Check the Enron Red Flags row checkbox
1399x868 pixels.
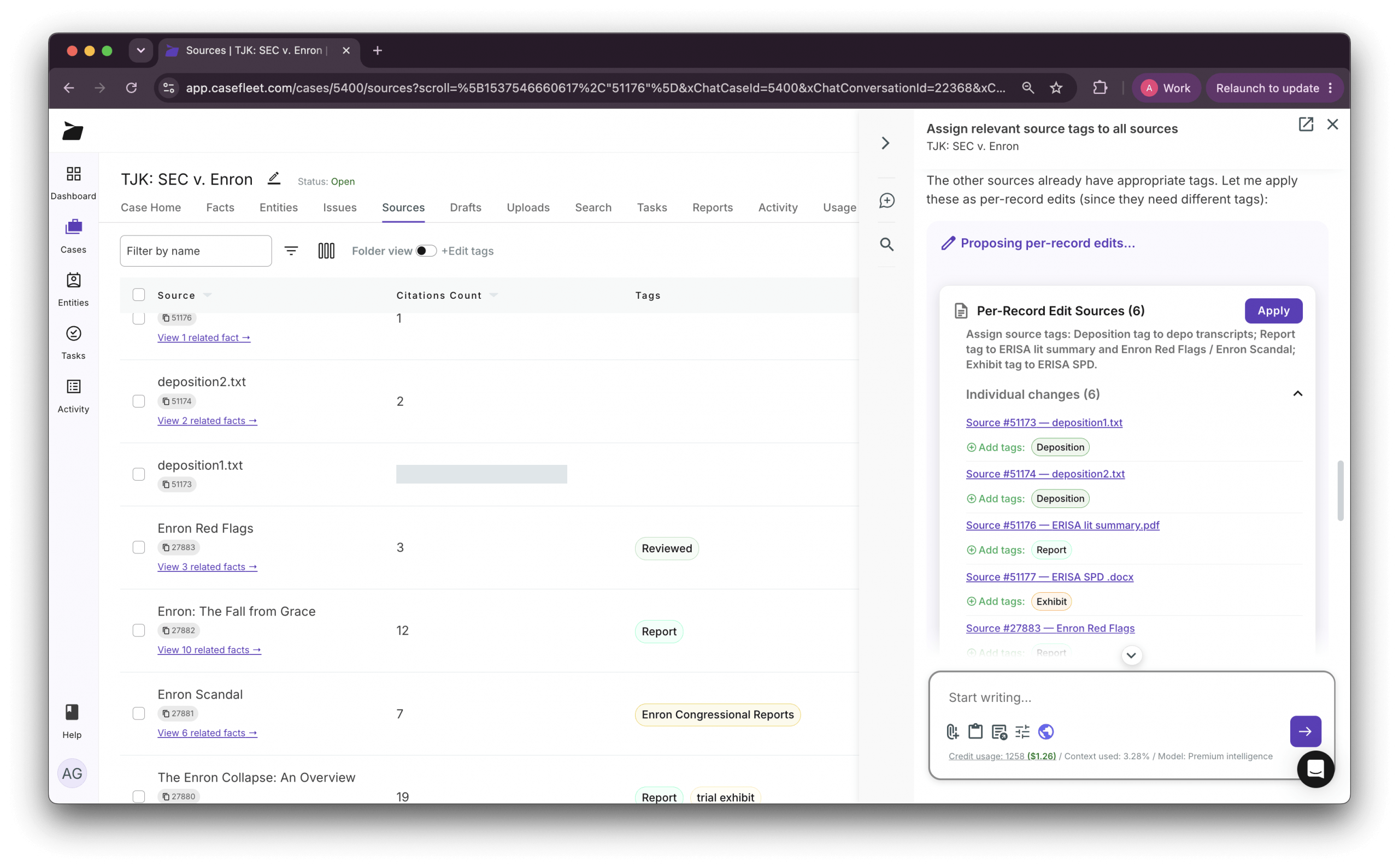(138, 547)
